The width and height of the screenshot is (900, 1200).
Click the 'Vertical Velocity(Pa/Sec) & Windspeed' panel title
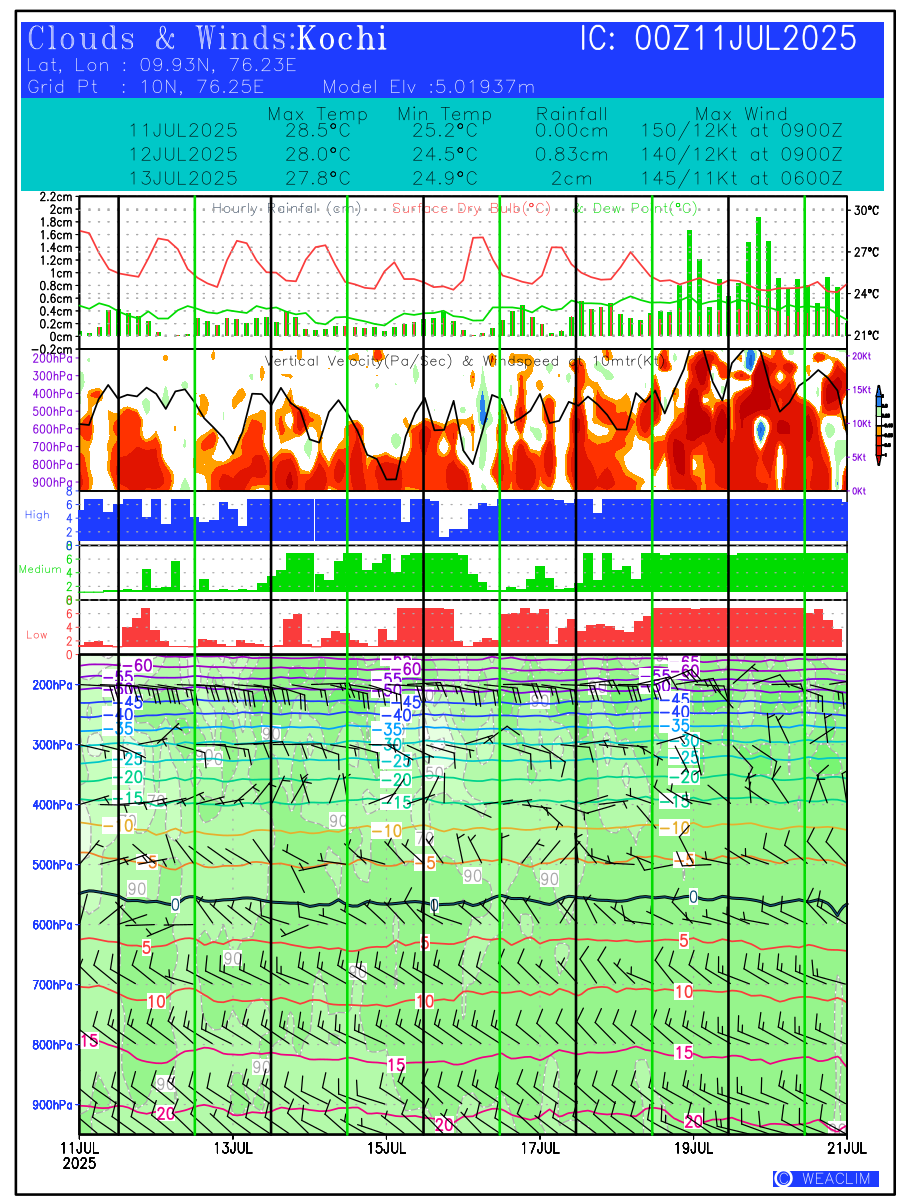[x=465, y=360]
